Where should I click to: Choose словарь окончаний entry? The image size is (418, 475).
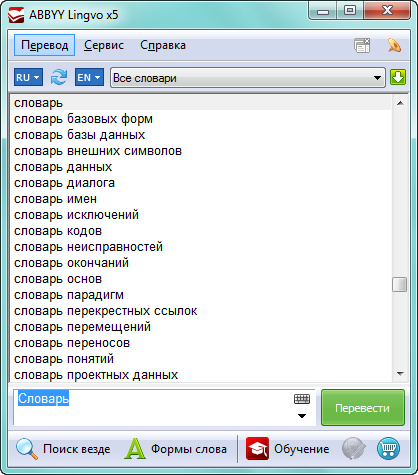coord(201,263)
